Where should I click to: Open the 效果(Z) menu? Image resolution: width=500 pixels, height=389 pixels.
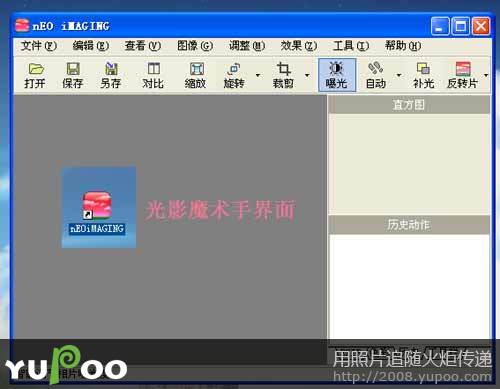point(299,46)
